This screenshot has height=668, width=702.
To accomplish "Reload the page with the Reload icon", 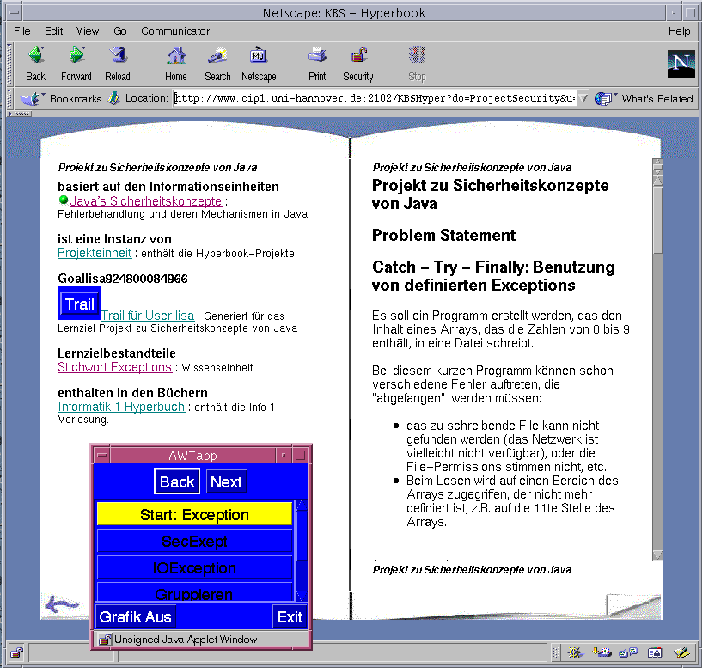I will [118, 56].
